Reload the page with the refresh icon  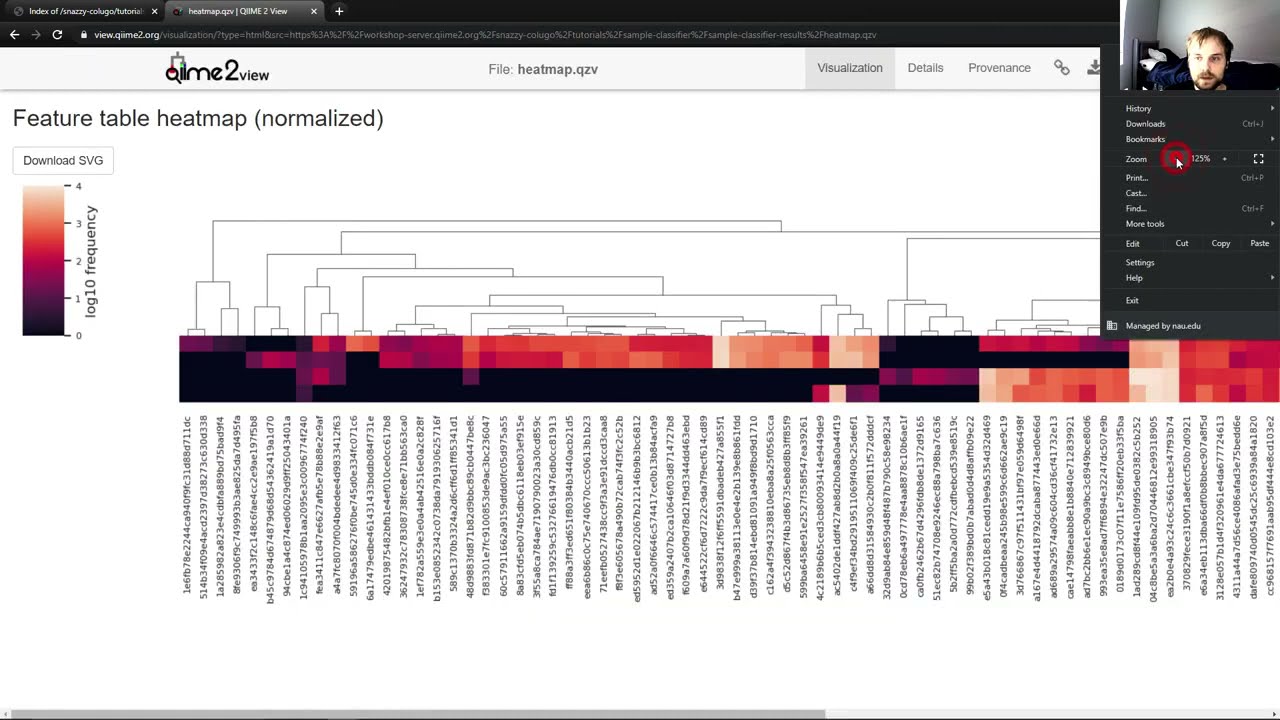tap(57, 35)
